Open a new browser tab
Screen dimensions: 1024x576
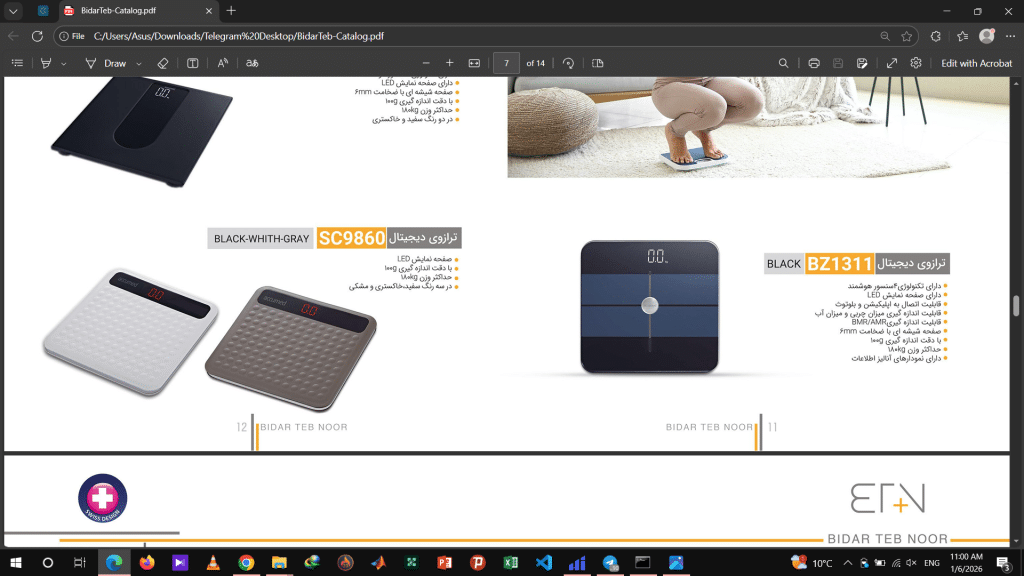tap(231, 11)
